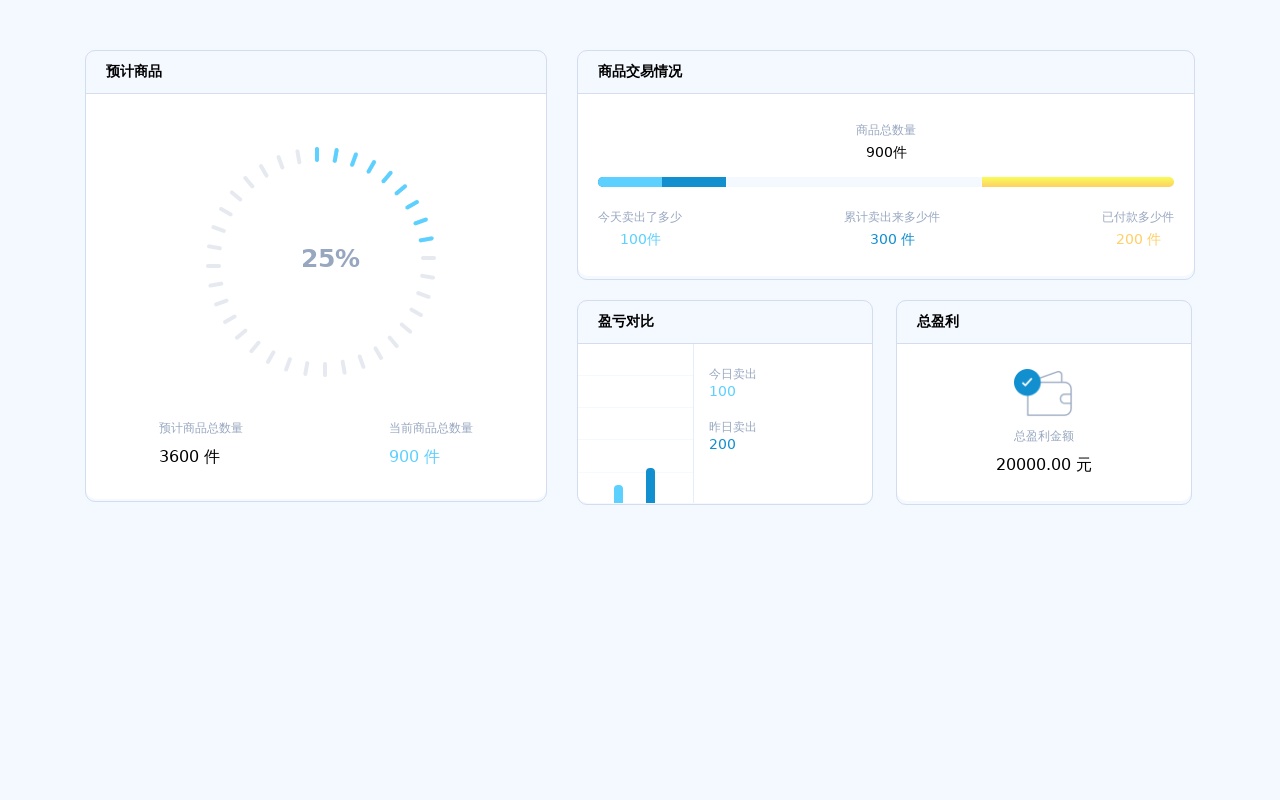
Task: Click the 预计商品 card header
Action: 316,72
